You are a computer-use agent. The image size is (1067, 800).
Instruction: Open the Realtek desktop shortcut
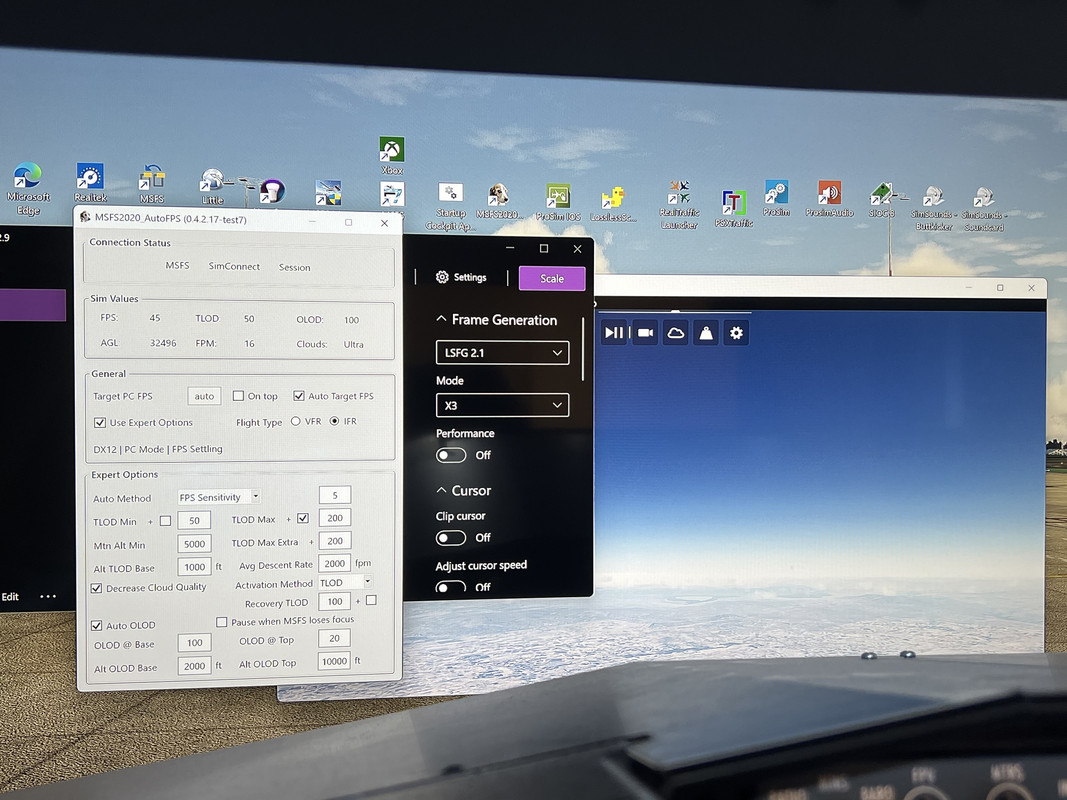pos(90,182)
